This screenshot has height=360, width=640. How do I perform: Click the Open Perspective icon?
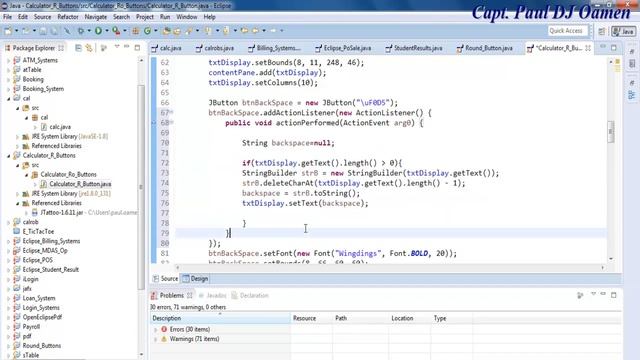pyautogui.click(x=602, y=31)
